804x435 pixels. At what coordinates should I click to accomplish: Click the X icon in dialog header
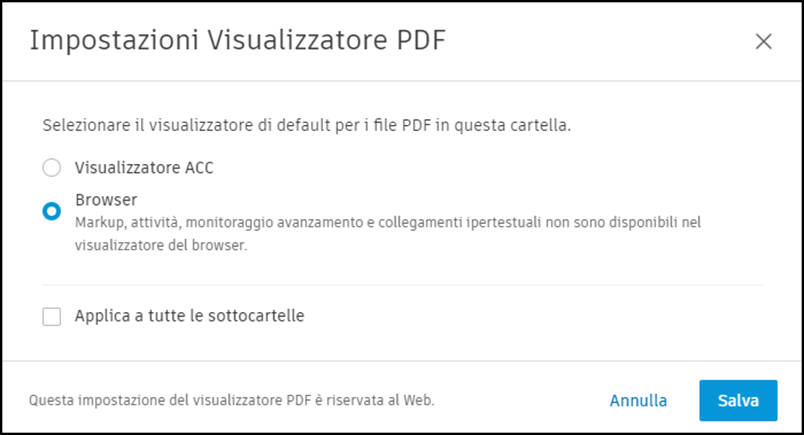[763, 41]
